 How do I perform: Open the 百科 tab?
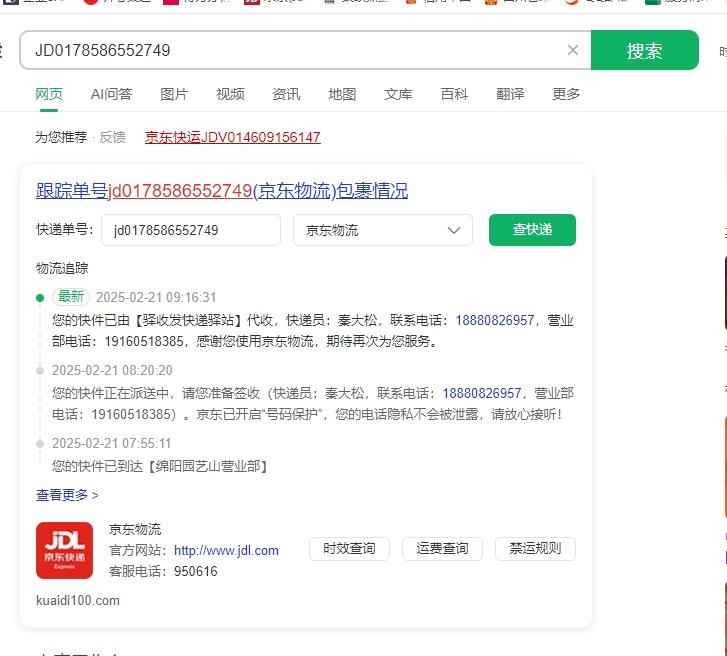[454, 94]
